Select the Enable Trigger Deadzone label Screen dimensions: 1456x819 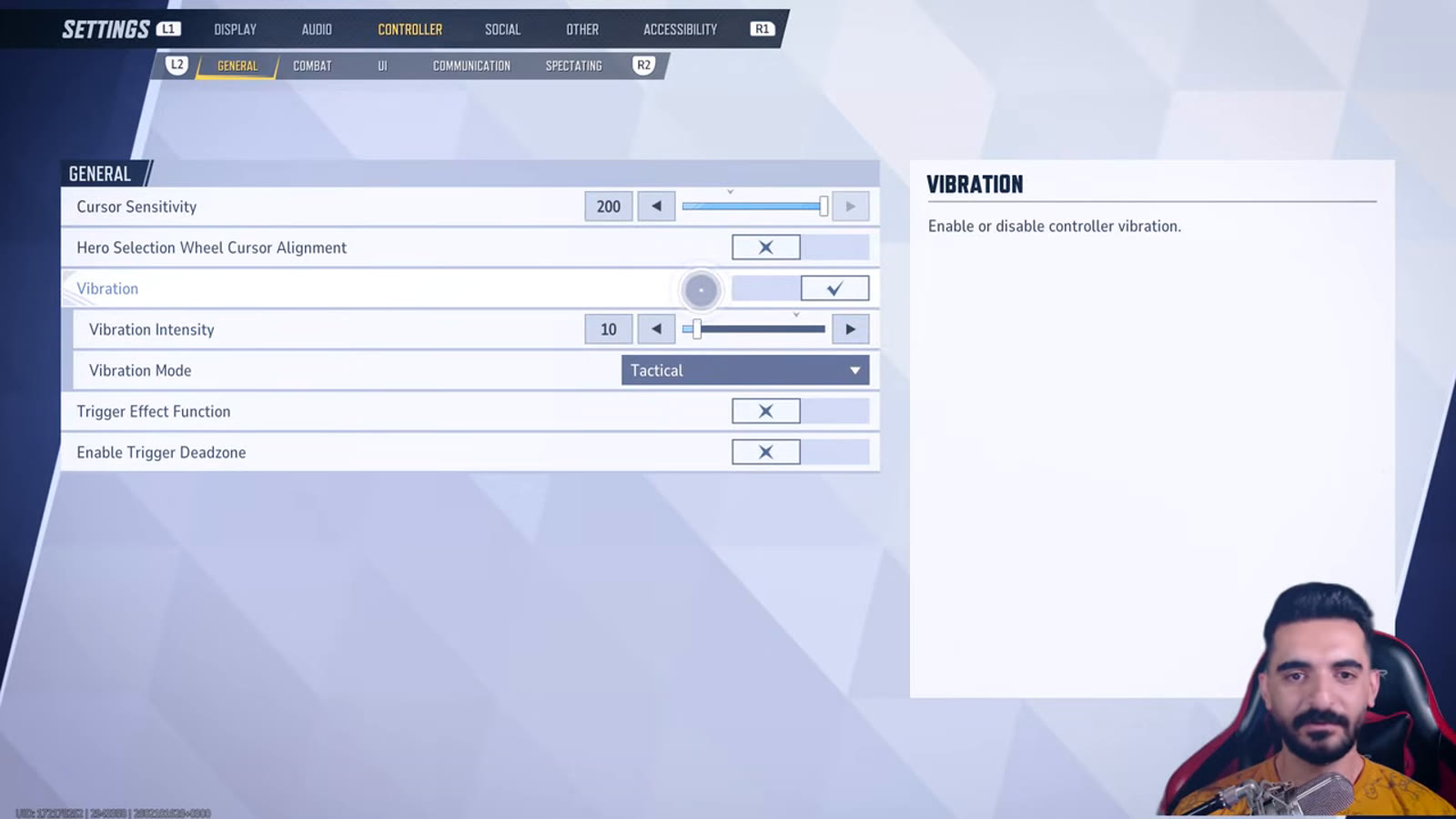pos(161,452)
